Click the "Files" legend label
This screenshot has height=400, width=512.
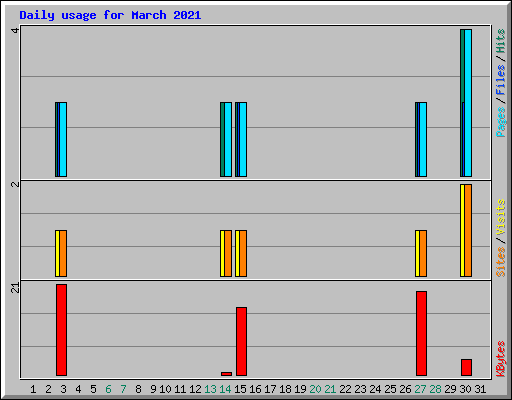click(500, 79)
